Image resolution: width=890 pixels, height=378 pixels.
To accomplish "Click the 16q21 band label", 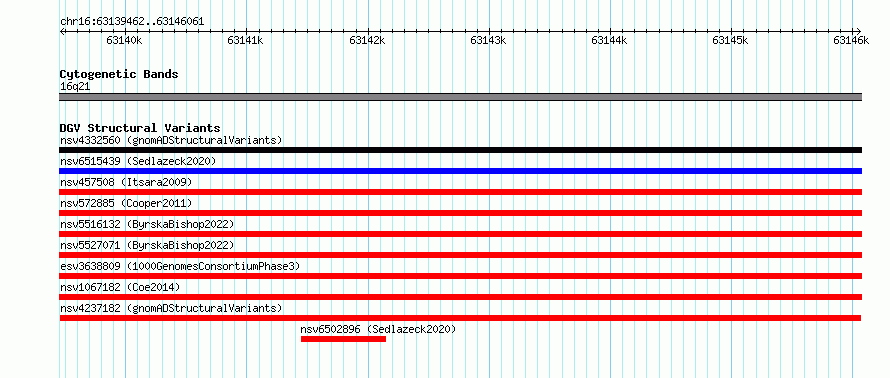I will click(x=75, y=87).
